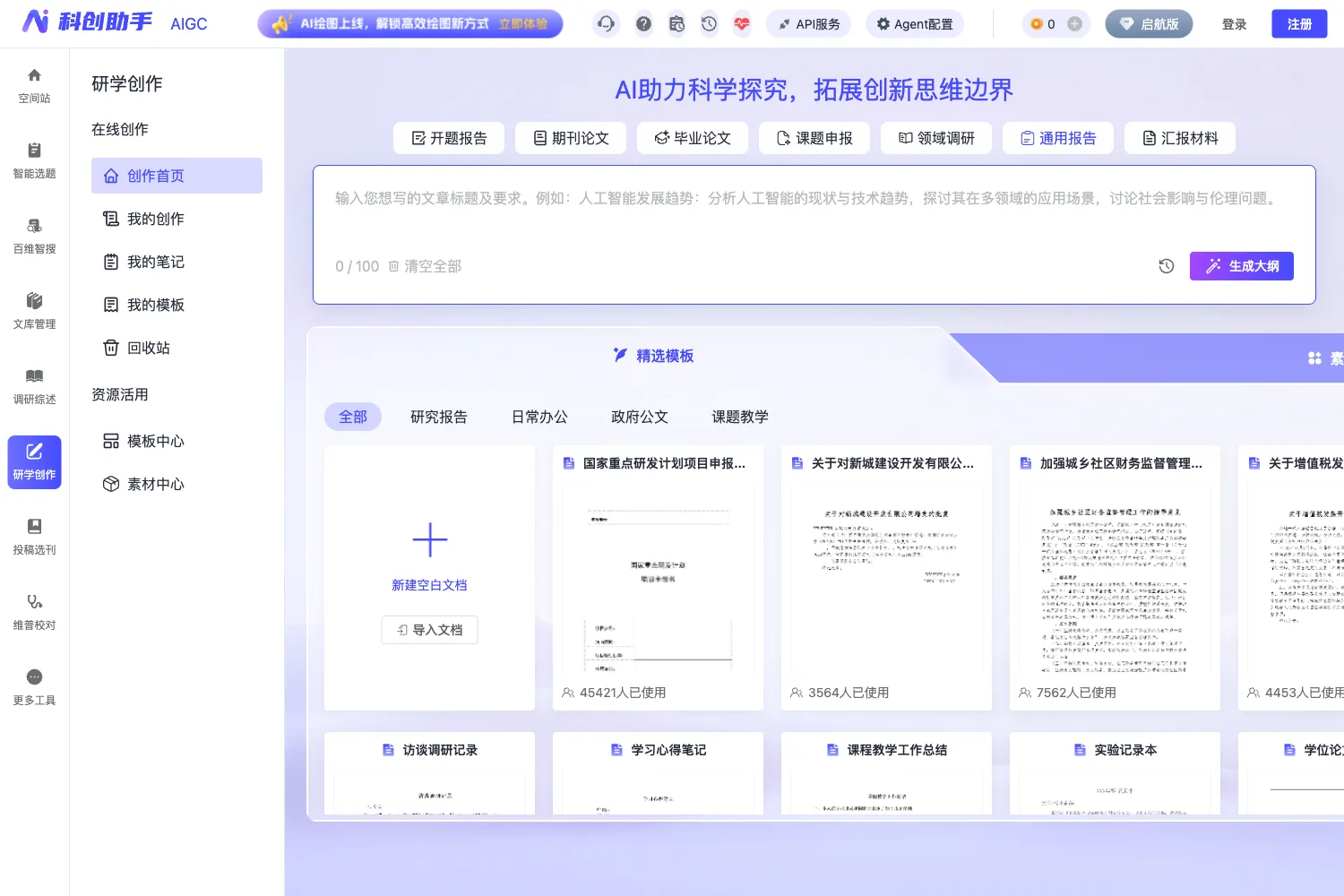Click the 在线创作 section heading
1344x896 pixels.
120,129
